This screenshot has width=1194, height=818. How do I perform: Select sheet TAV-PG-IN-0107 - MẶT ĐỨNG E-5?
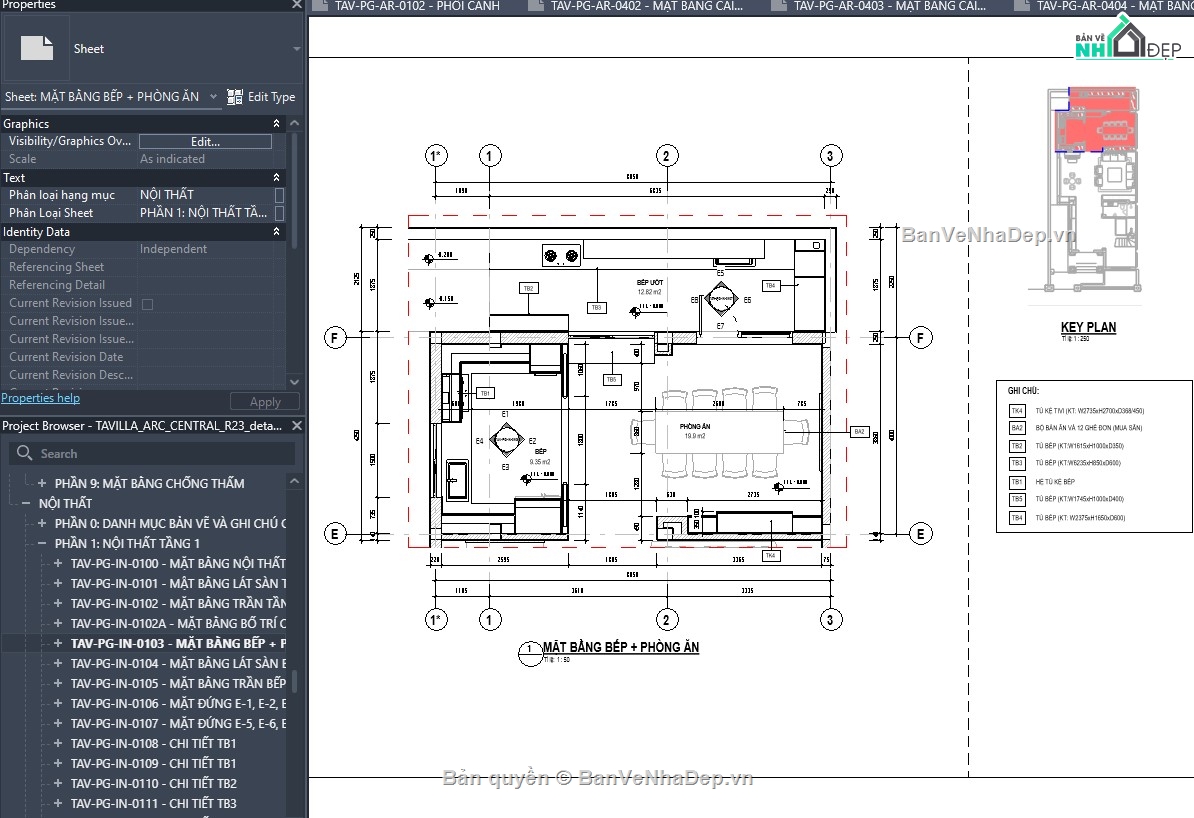point(178,724)
